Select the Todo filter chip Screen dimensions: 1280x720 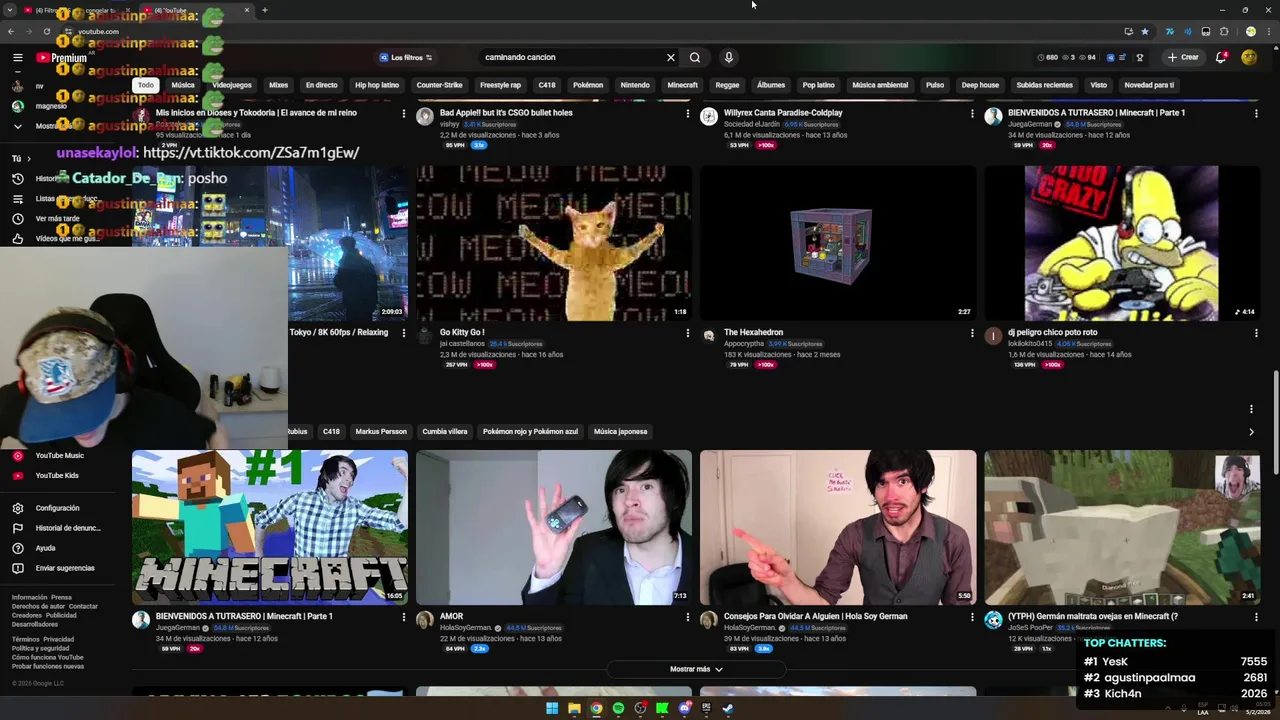(146, 85)
